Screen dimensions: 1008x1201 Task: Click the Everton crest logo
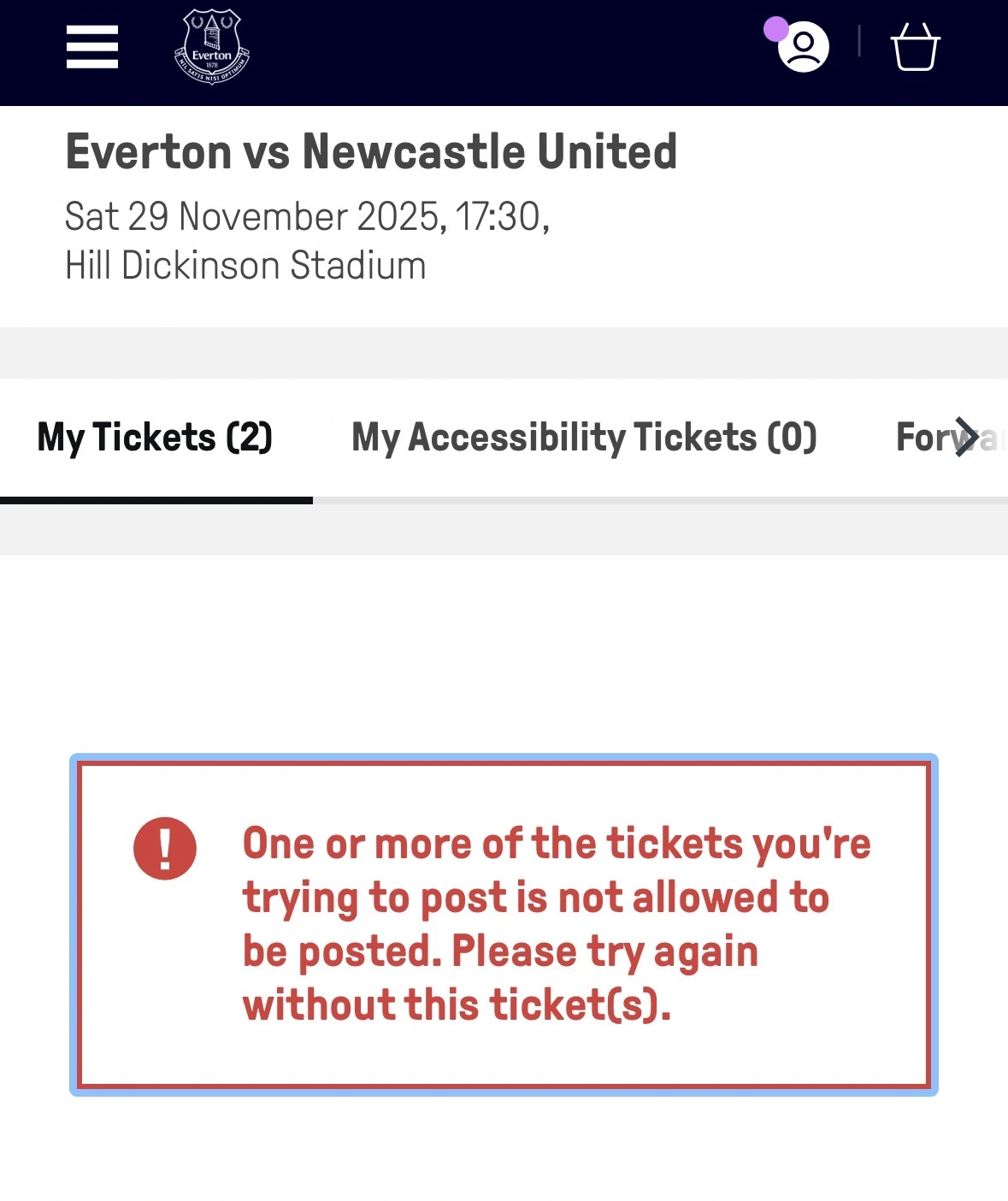tap(212, 48)
